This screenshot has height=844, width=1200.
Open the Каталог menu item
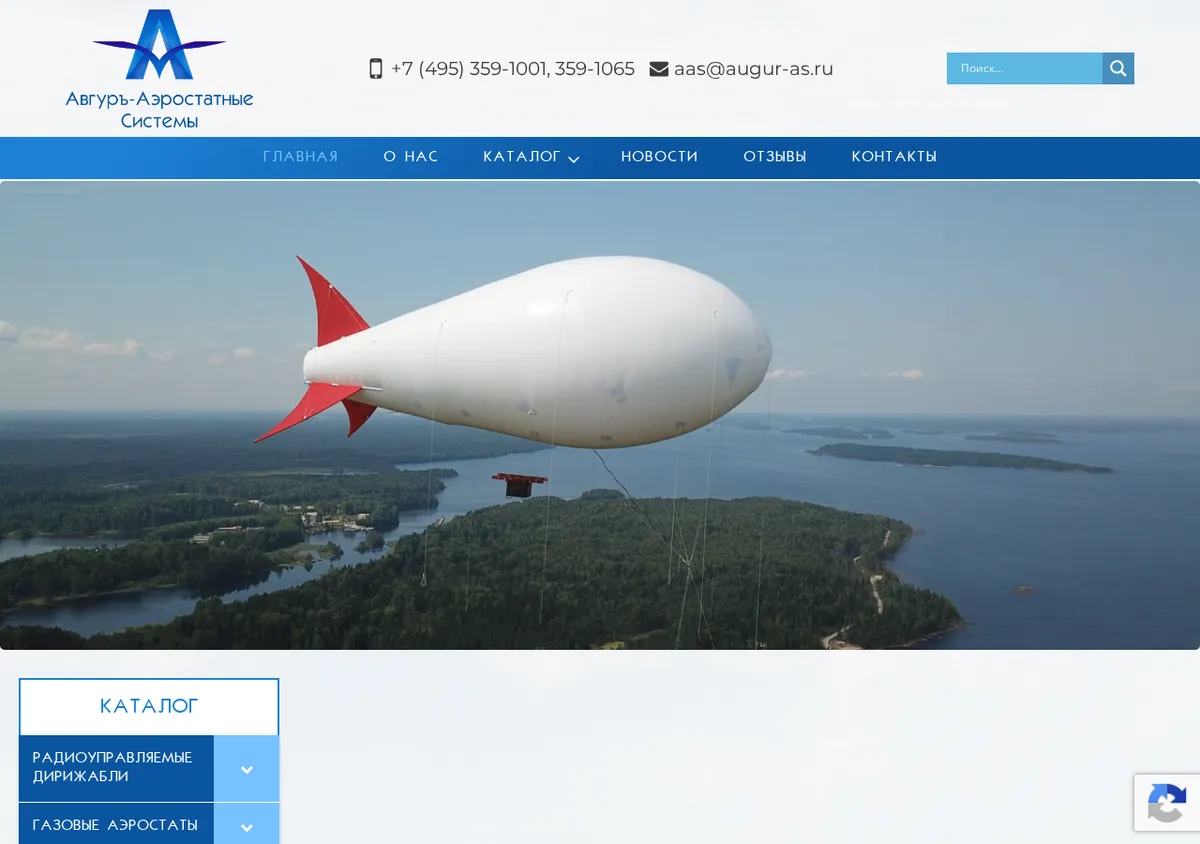point(522,157)
